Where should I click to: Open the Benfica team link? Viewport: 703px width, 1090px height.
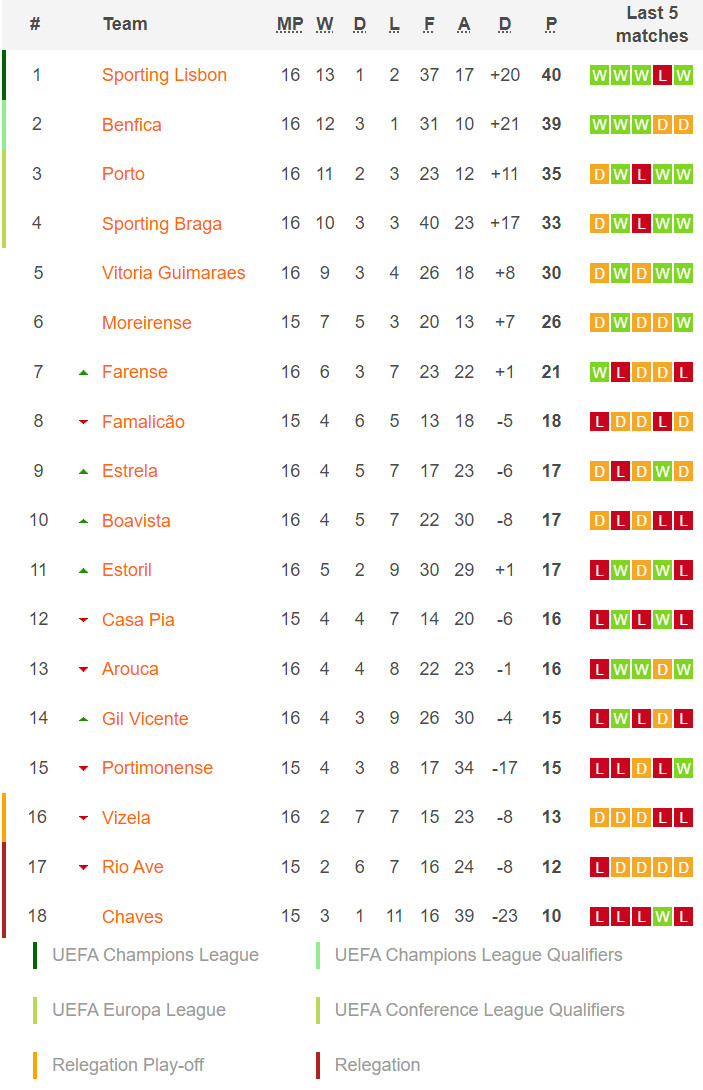point(131,125)
